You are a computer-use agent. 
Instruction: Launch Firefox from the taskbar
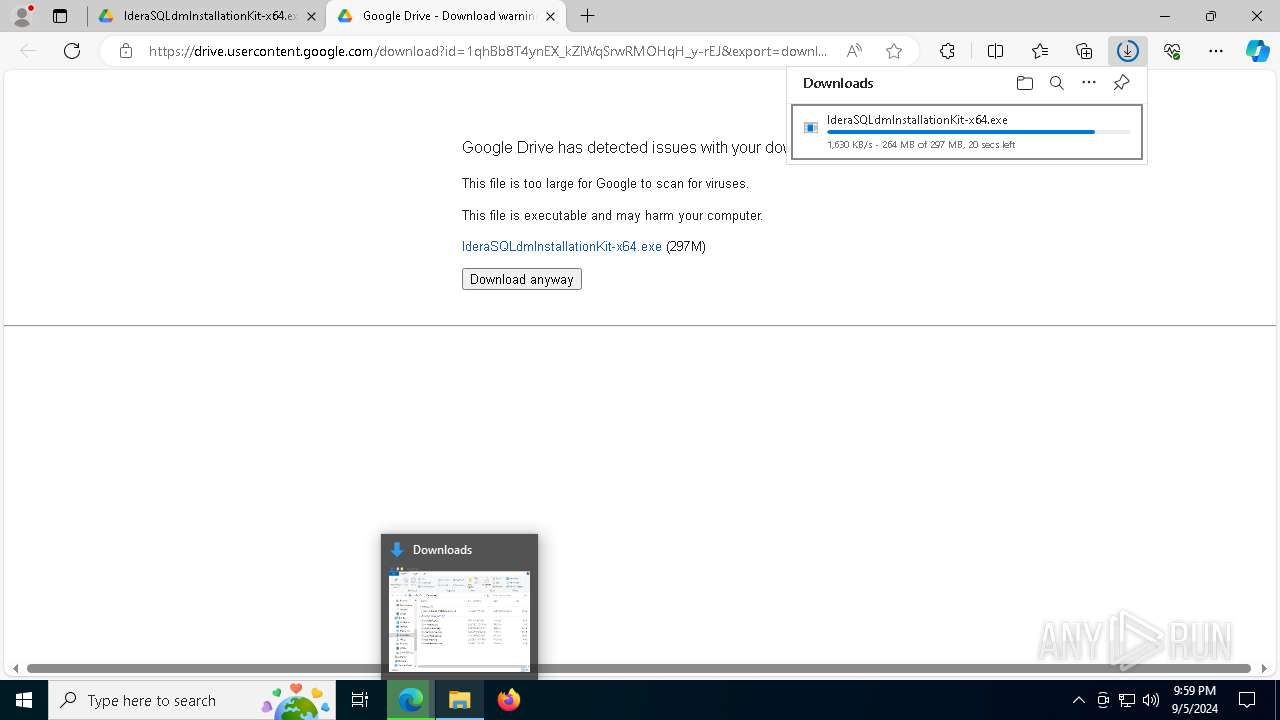pyautogui.click(x=509, y=700)
